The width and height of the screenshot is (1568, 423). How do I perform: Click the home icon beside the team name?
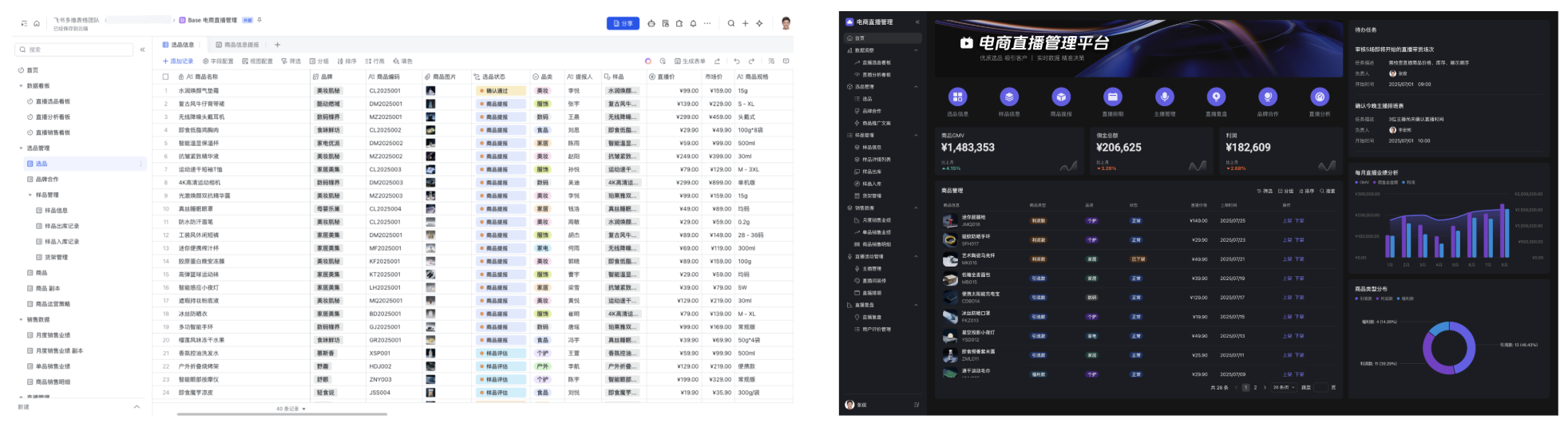click(x=37, y=24)
